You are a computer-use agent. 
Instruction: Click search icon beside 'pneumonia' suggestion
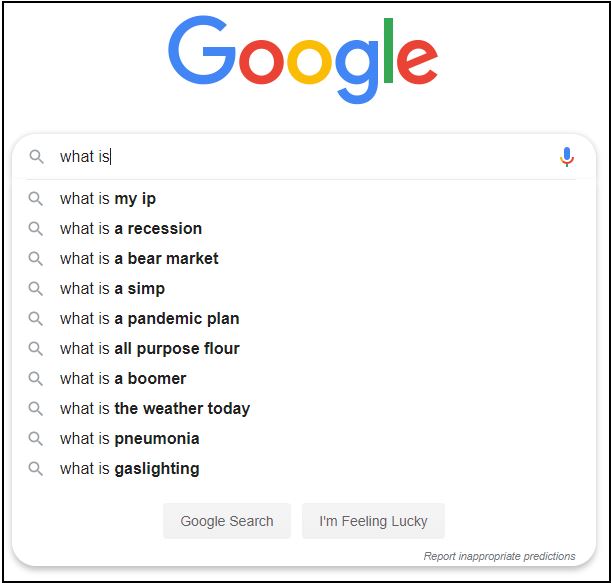pos(36,439)
